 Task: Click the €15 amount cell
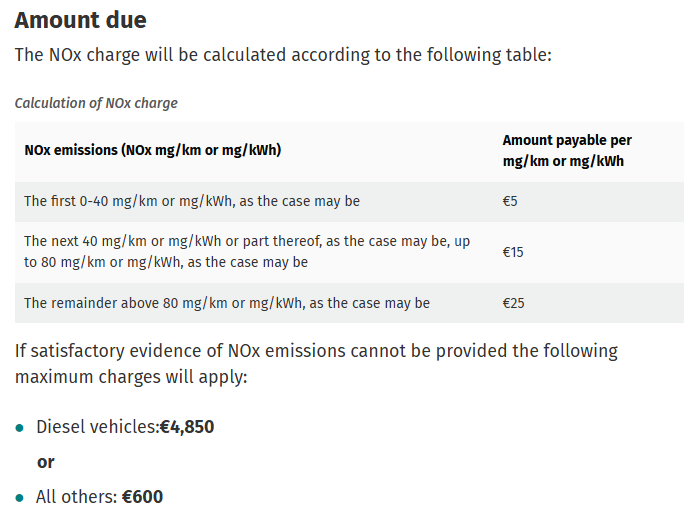pyautogui.click(x=513, y=252)
